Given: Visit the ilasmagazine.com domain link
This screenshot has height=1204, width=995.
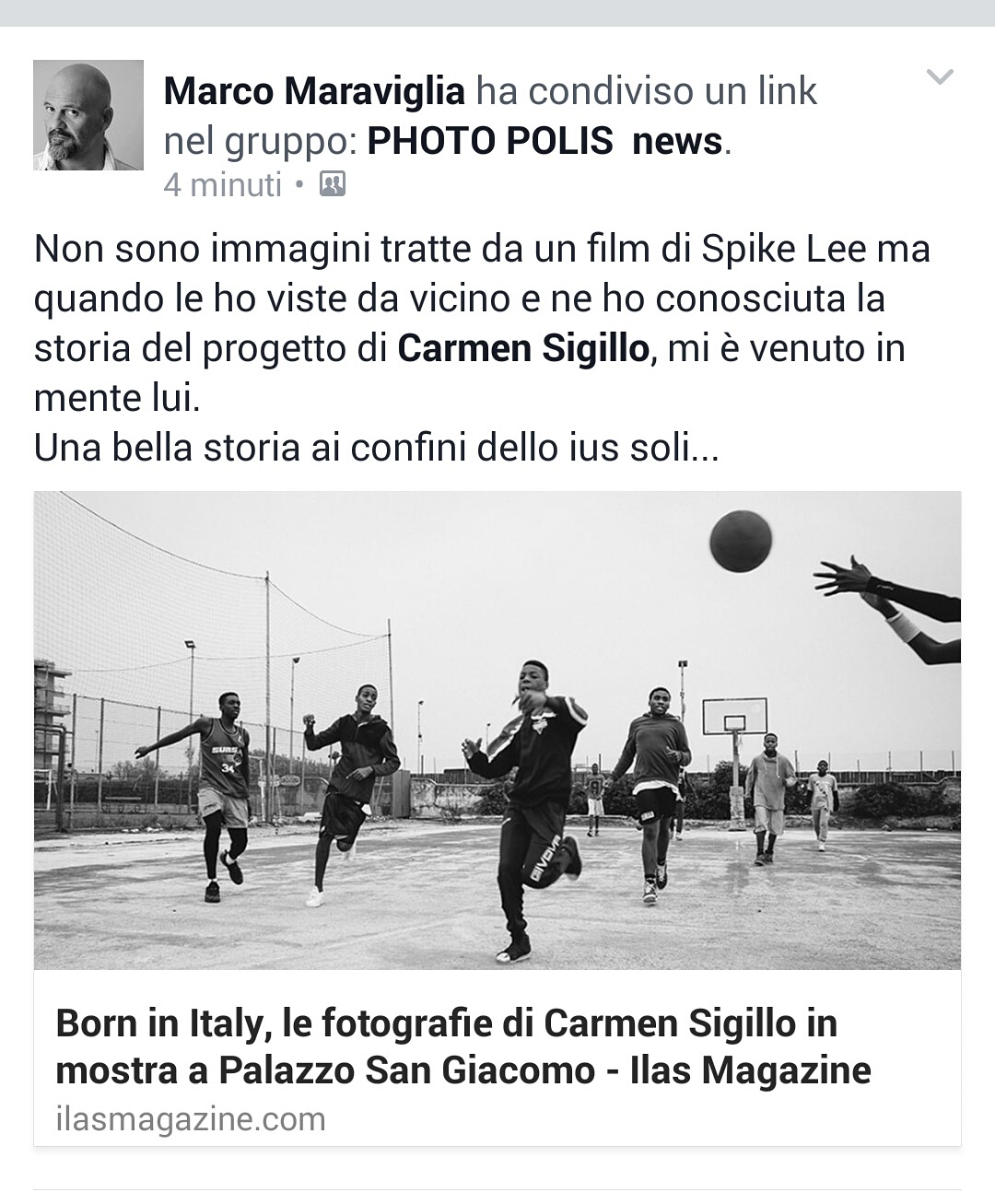Looking at the screenshot, I should pyautogui.click(x=191, y=1119).
